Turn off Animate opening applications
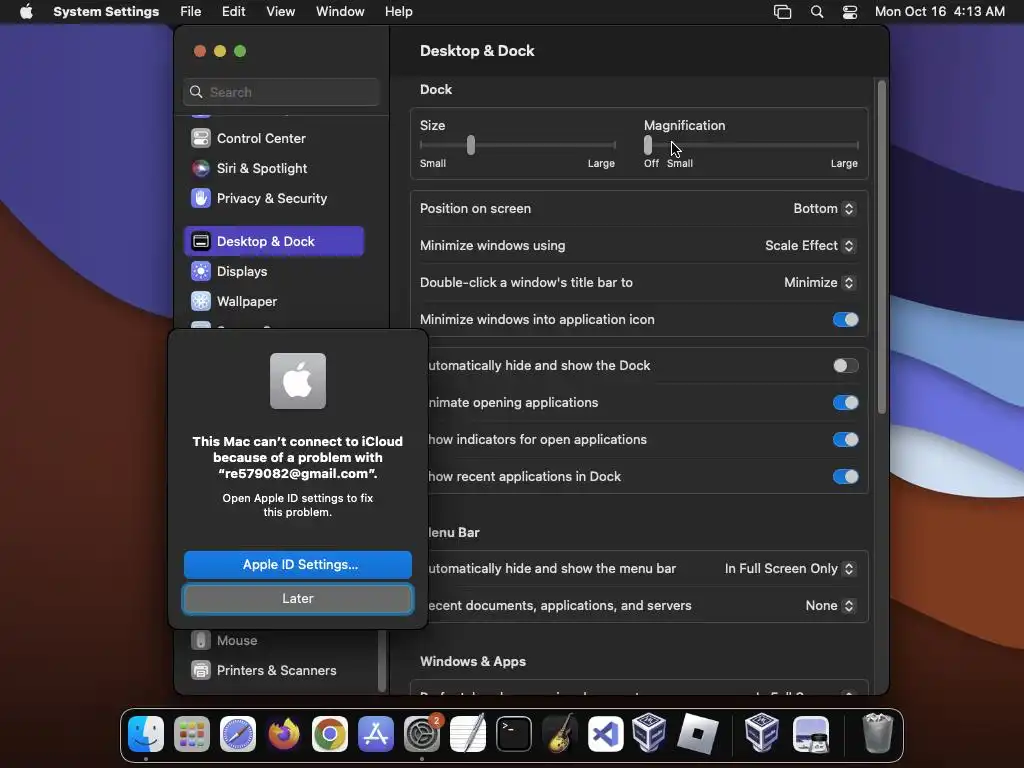This screenshot has width=1024, height=768. [845, 402]
